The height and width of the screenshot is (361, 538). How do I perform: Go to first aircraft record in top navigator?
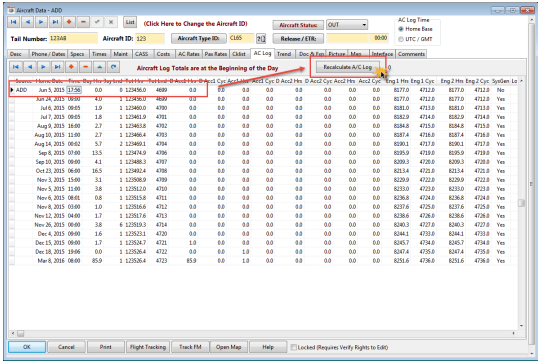(x=13, y=22)
